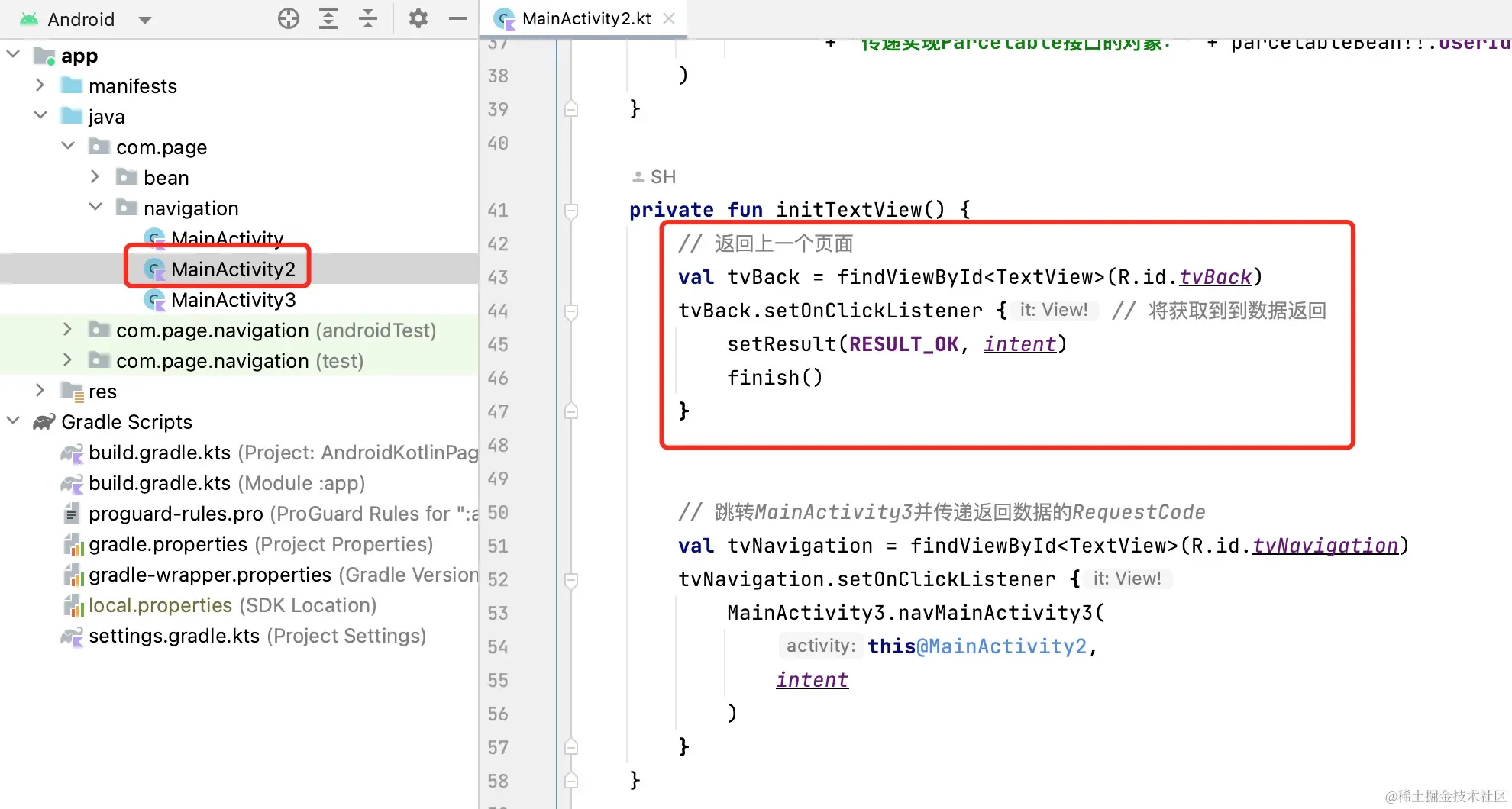
Task: Toggle fold marker at tvBack.setOnClickListener line
Action: click(571, 311)
